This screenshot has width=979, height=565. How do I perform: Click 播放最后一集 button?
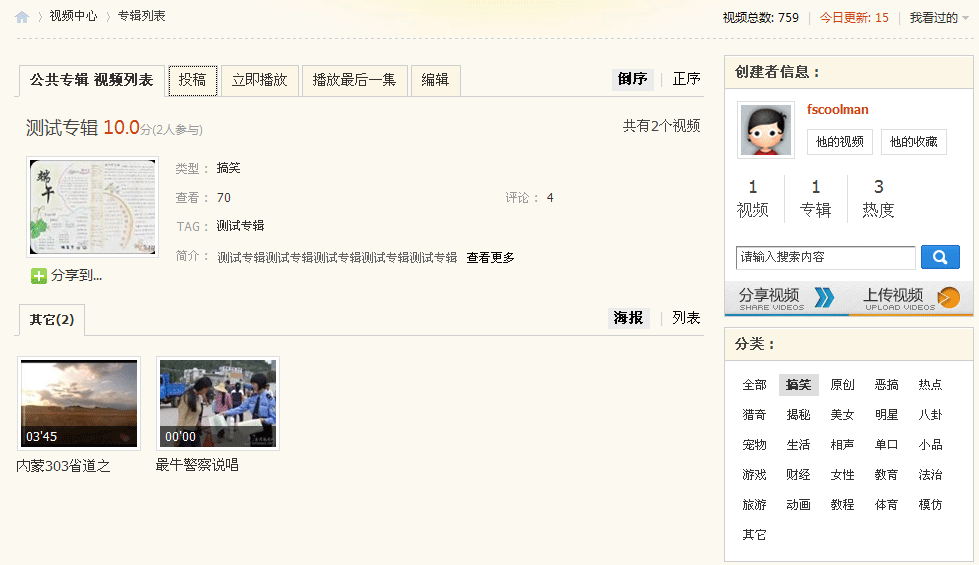[x=355, y=81]
